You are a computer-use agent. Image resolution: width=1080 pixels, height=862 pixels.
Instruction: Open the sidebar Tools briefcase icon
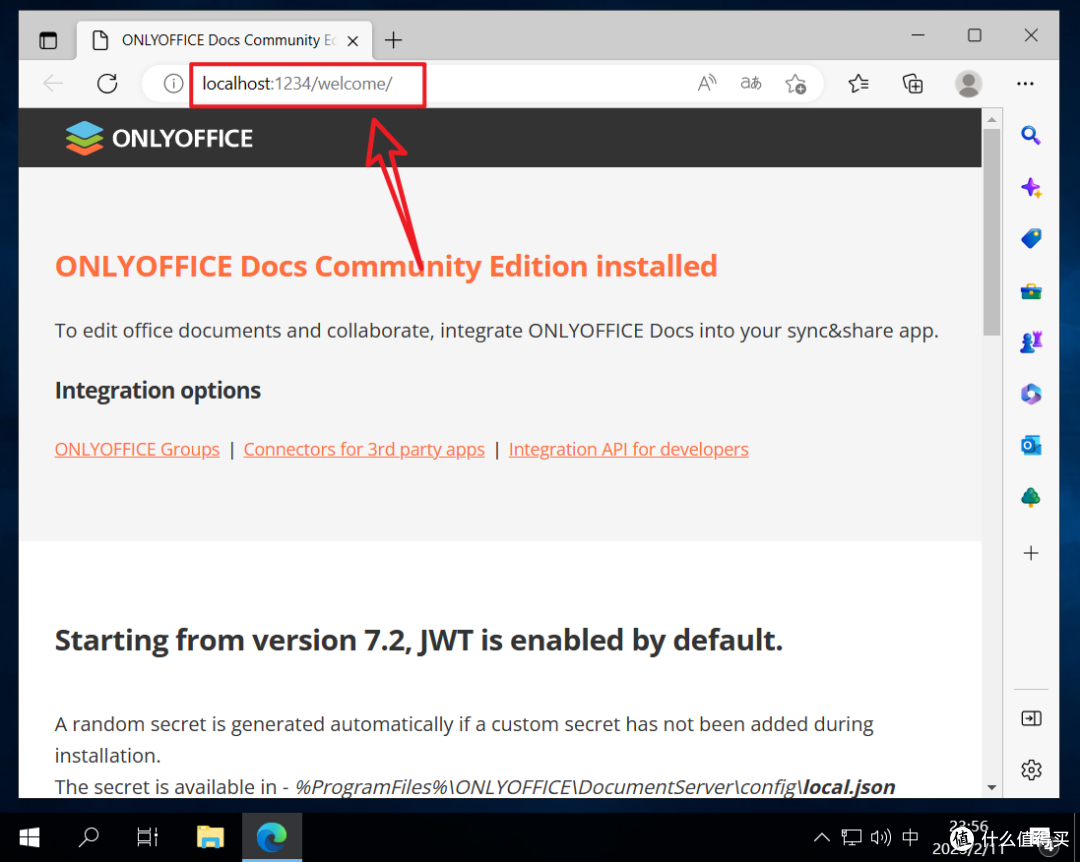pyautogui.click(x=1030, y=291)
